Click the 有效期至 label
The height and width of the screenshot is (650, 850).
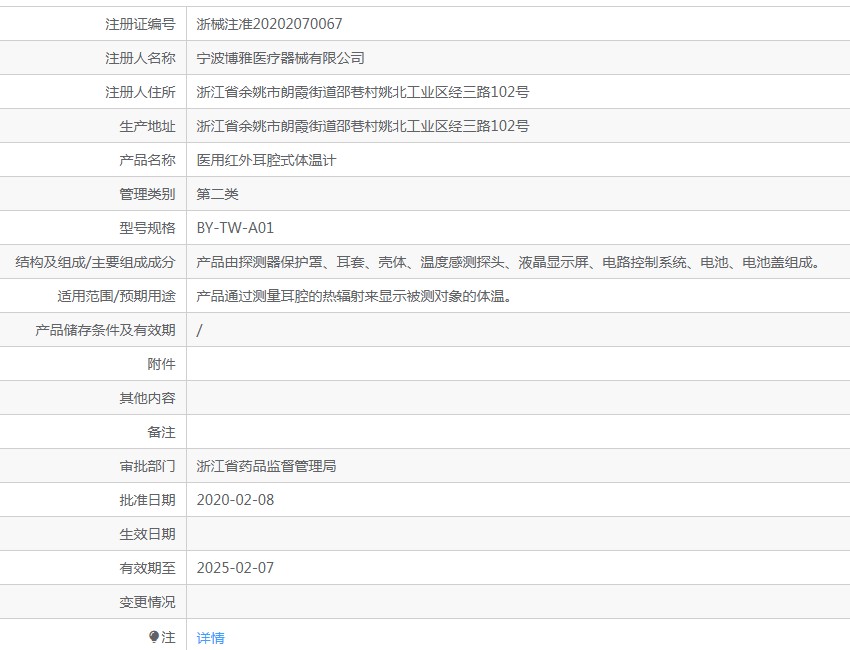pos(147,568)
